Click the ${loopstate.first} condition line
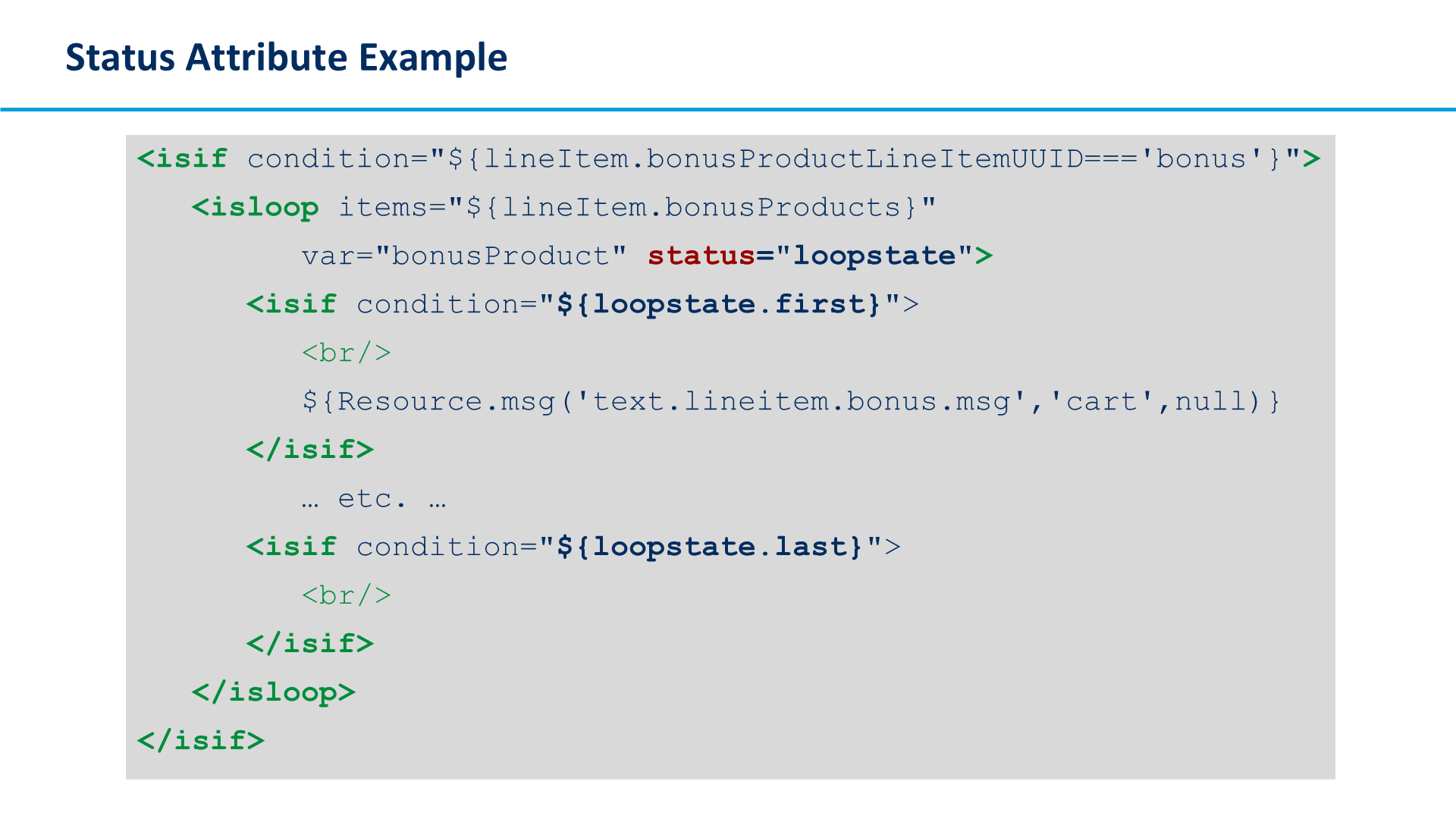The width and height of the screenshot is (1456, 819). pyautogui.click(x=582, y=304)
